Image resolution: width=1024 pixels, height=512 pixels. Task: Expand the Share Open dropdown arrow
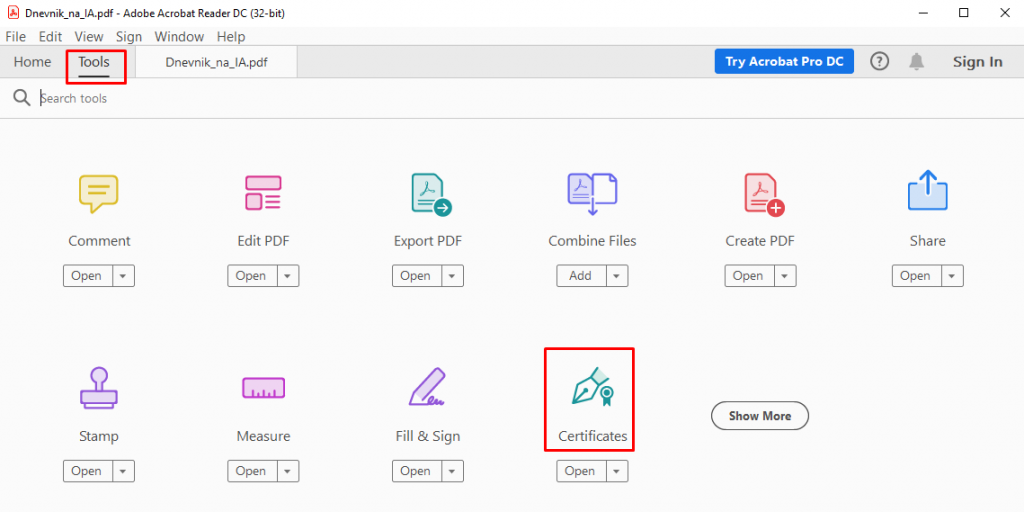(952, 276)
